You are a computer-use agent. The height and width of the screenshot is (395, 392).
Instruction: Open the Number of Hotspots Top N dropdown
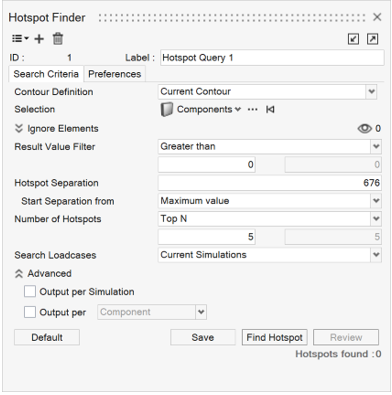[270, 219]
